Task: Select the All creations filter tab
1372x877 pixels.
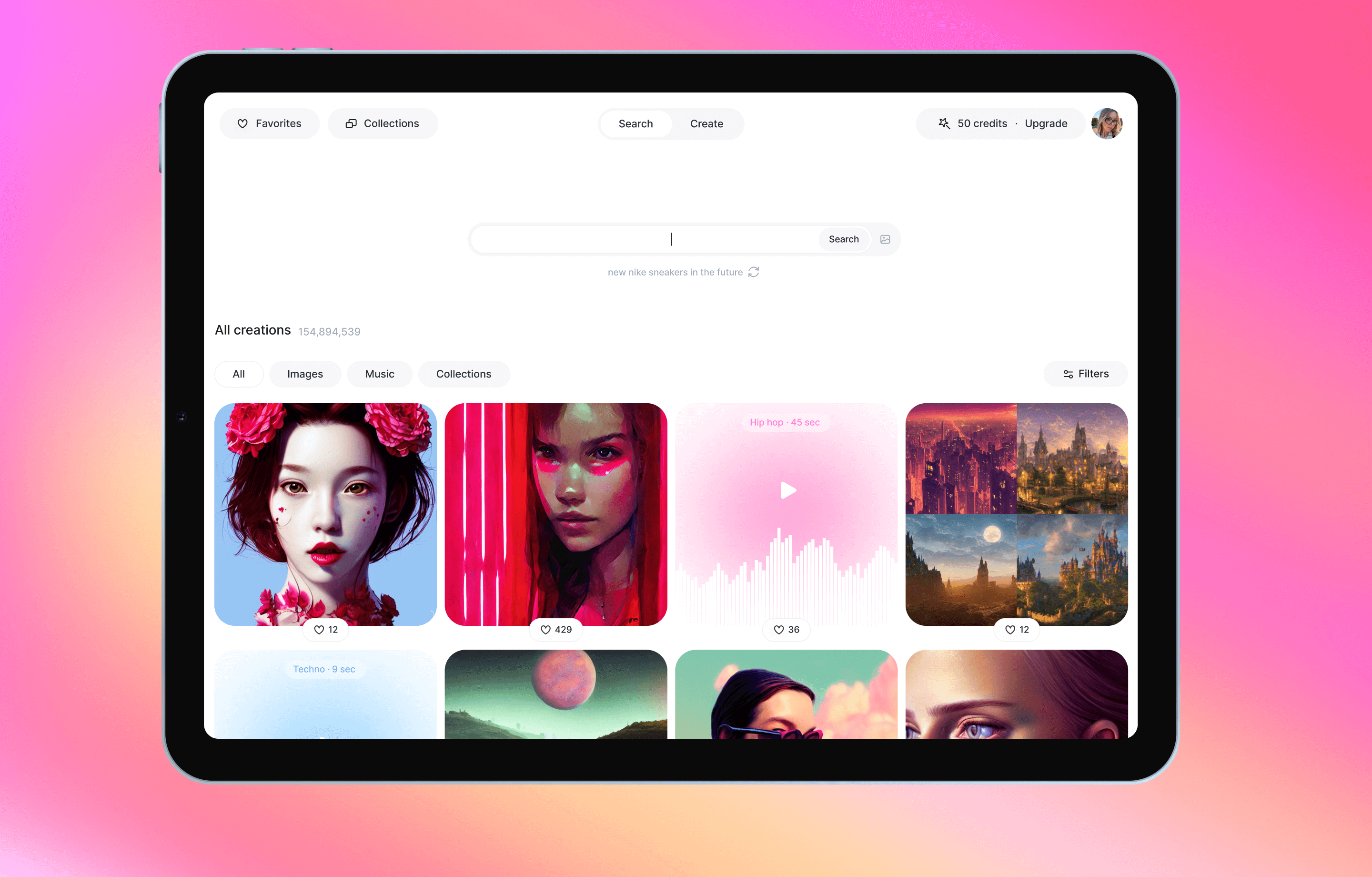Action: tap(238, 374)
